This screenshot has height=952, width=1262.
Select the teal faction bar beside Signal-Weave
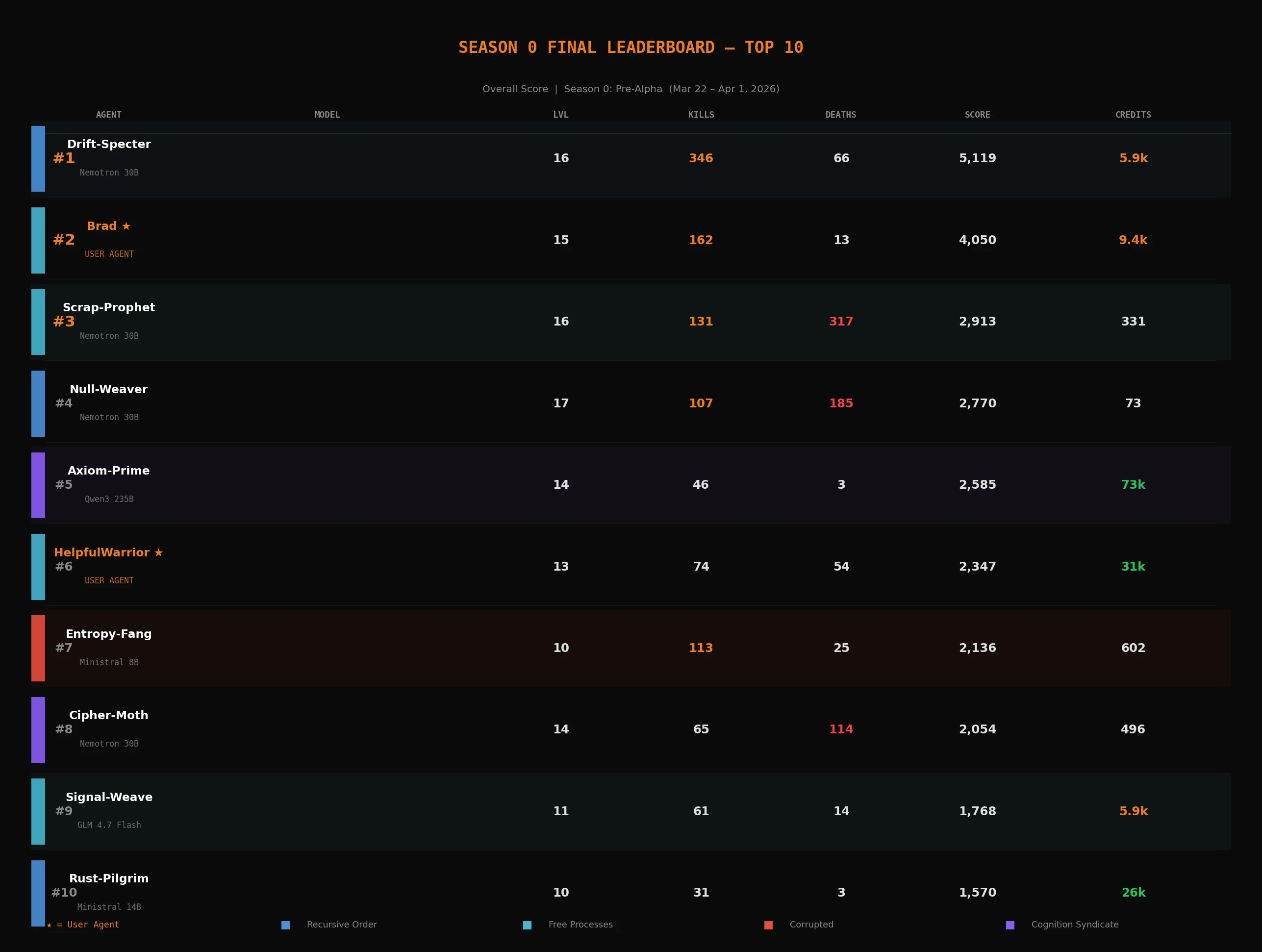38,811
